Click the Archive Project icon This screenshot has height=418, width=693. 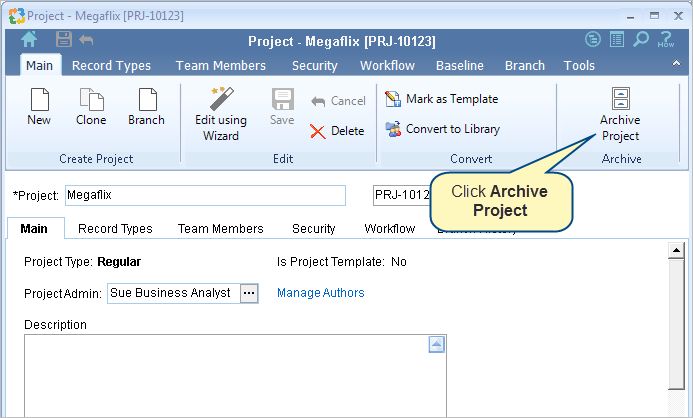tap(621, 98)
